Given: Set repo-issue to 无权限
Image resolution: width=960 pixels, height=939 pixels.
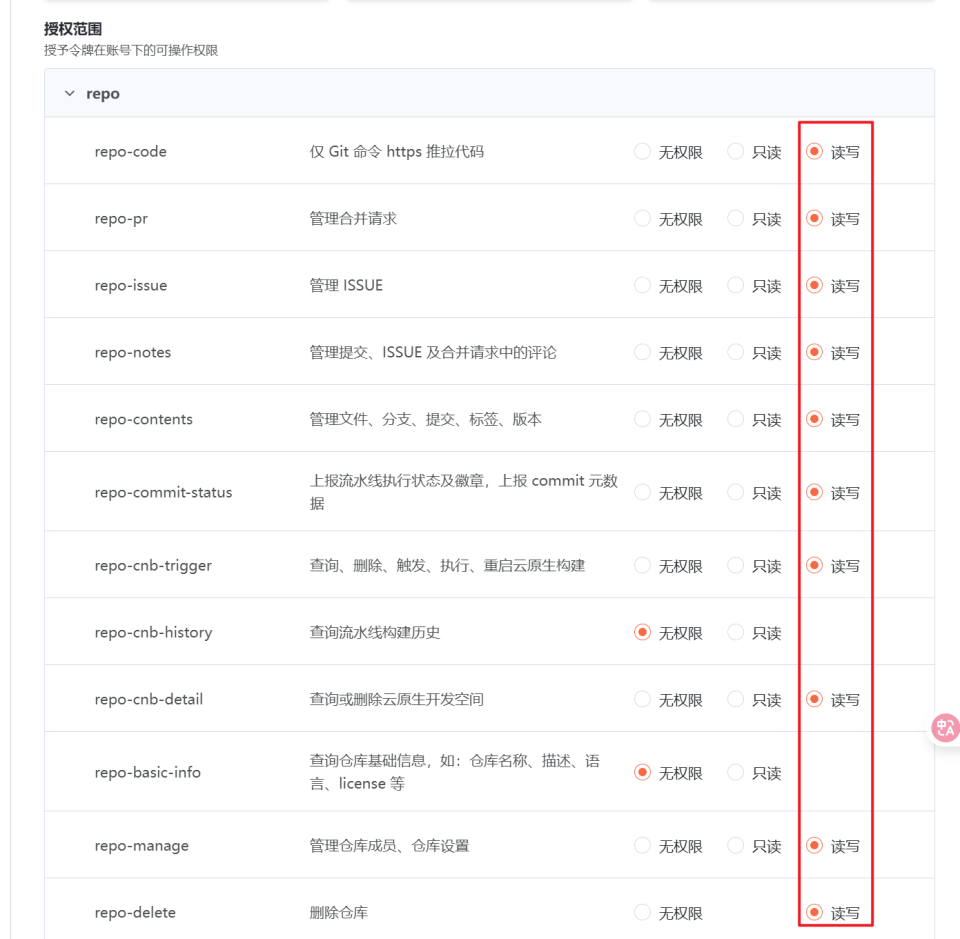Looking at the screenshot, I should pyautogui.click(x=642, y=285).
